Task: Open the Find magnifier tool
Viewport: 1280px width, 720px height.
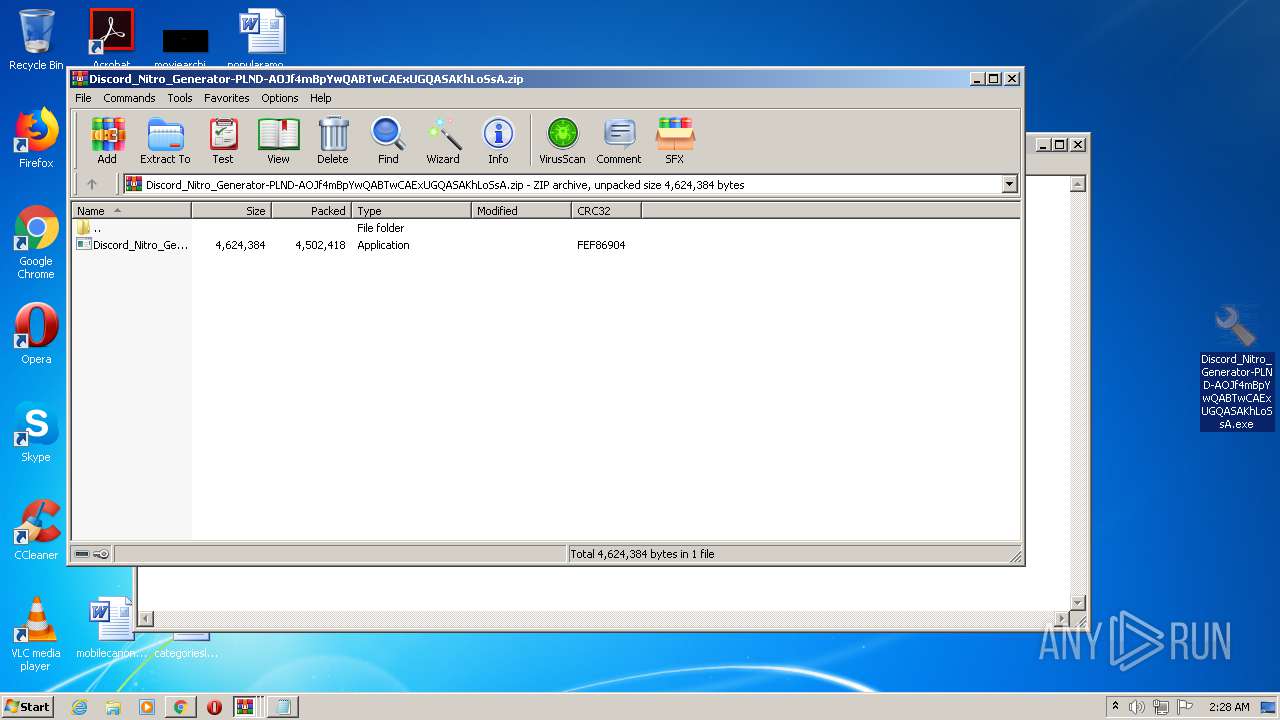Action: [388, 141]
